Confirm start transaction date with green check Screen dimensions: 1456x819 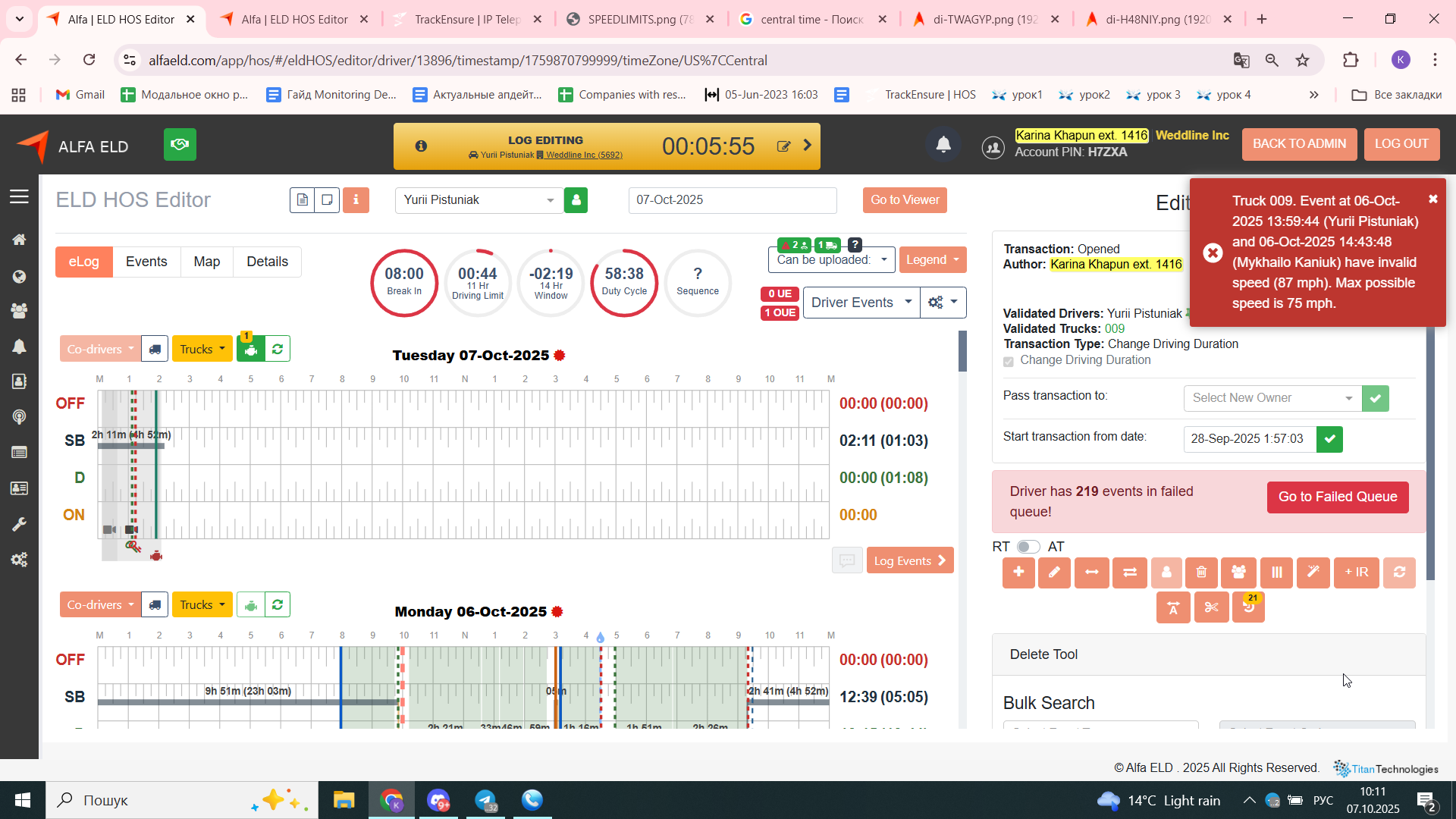pyautogui.click(x=1329, y=439)
